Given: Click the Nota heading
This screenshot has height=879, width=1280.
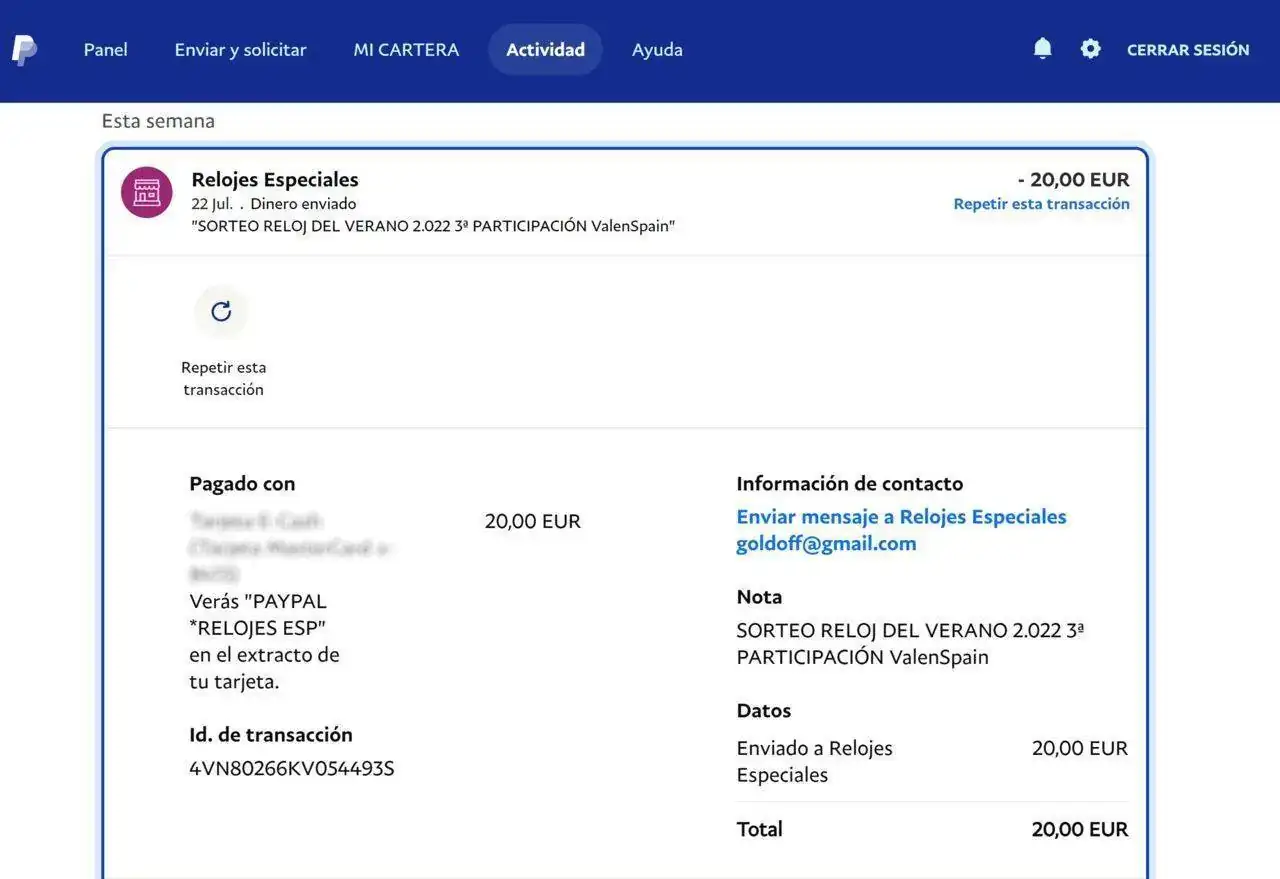Looking at the screenshot, I should point(759,597).
